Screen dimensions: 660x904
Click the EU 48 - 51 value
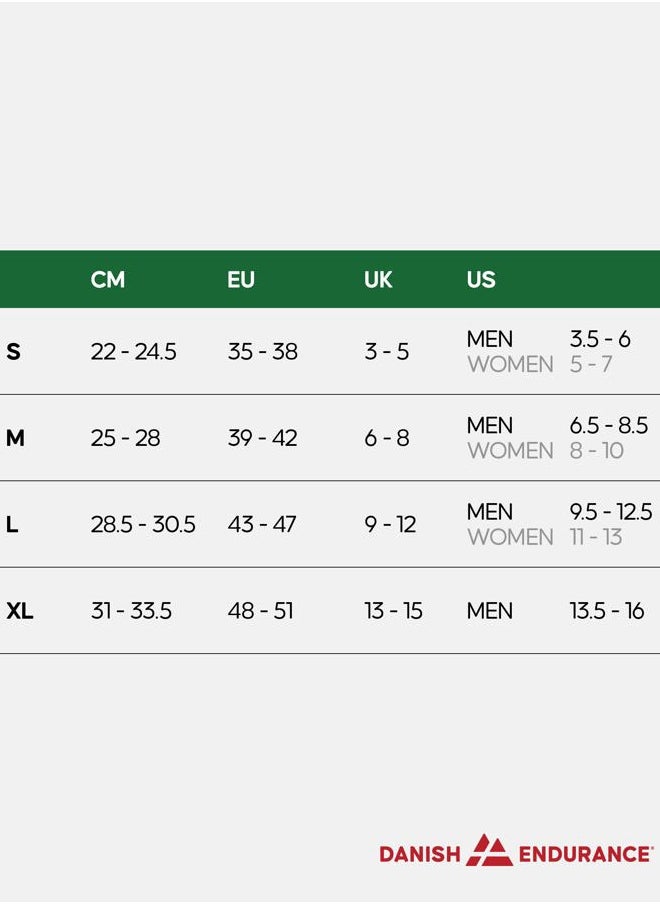pyautogui.click(x=261, y=611)
